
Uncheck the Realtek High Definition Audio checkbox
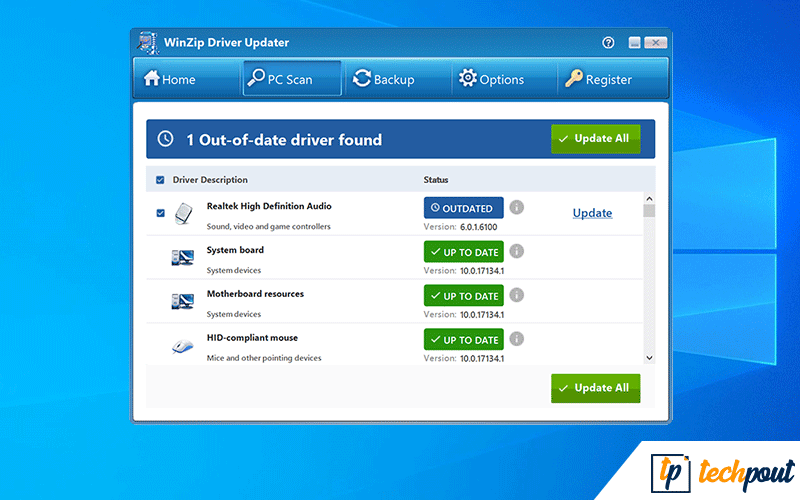click(x=160, y=213)
